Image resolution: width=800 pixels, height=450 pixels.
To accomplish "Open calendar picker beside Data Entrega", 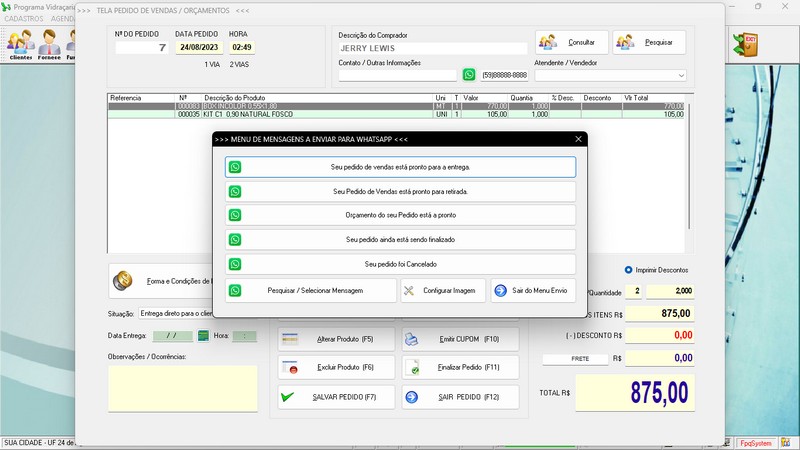I will pyautogui.click(x=203, y=336).
